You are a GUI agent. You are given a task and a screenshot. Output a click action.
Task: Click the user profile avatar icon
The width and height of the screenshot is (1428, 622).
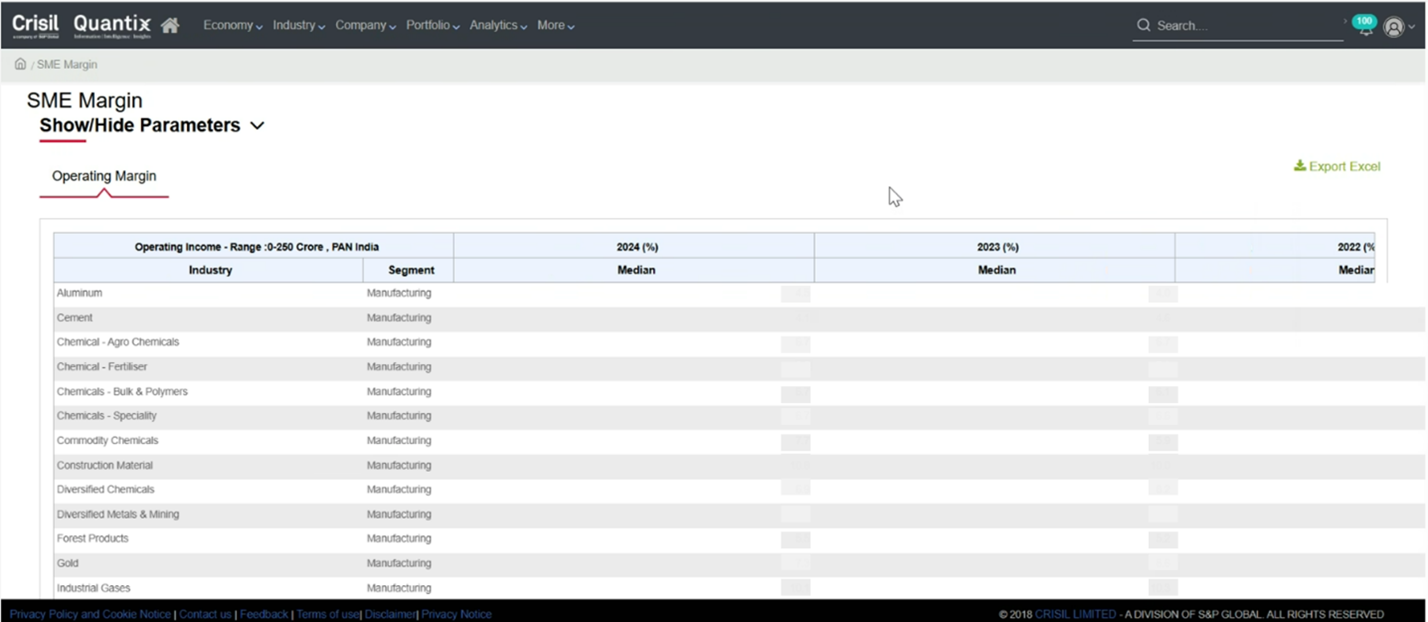[x=1394, y=27]
